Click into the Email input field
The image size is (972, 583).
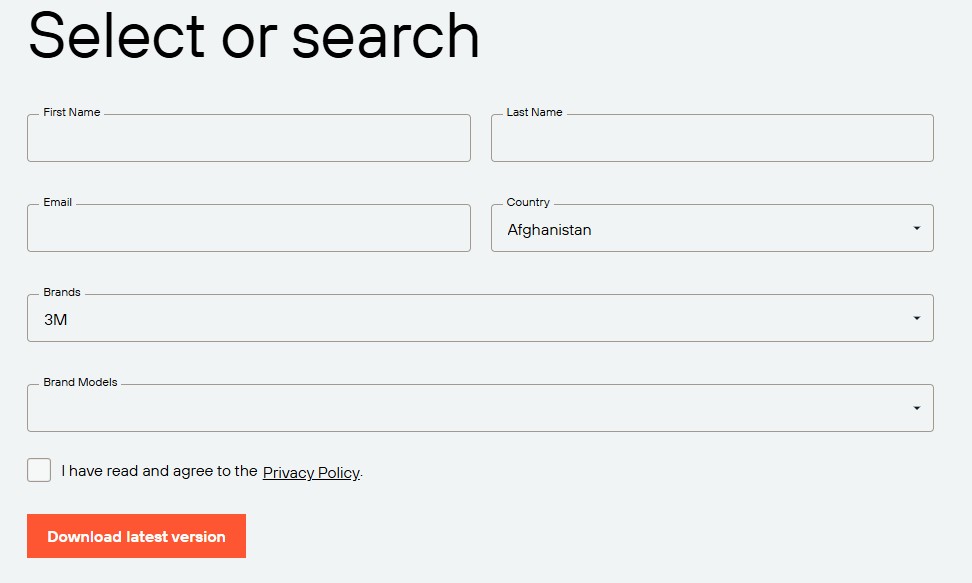248,229
